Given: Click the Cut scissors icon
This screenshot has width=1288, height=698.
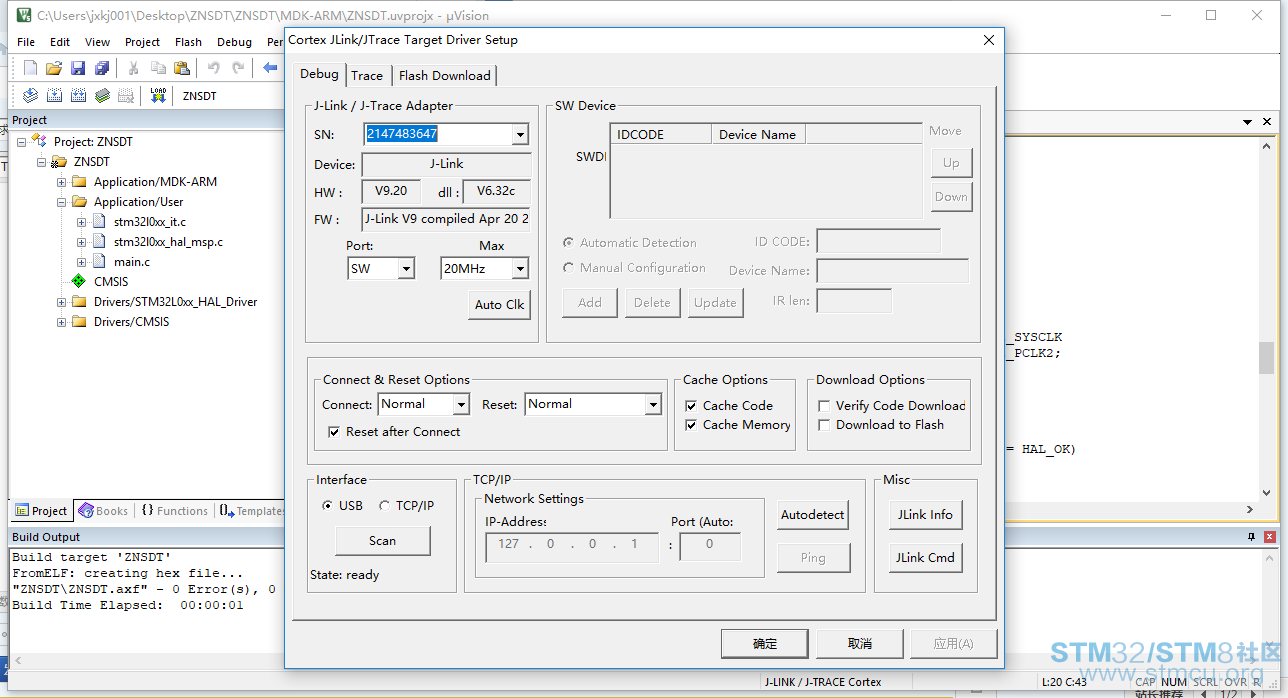Looking at the screenshot, I should coord(133,68).
